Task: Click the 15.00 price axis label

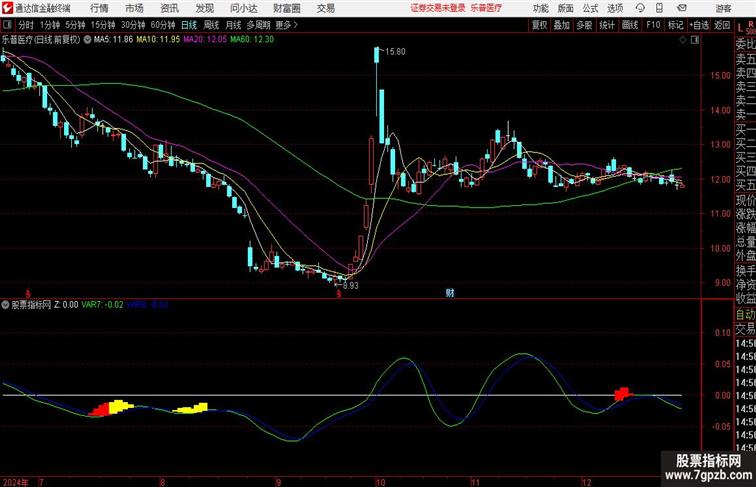Action: pos(721,75)
